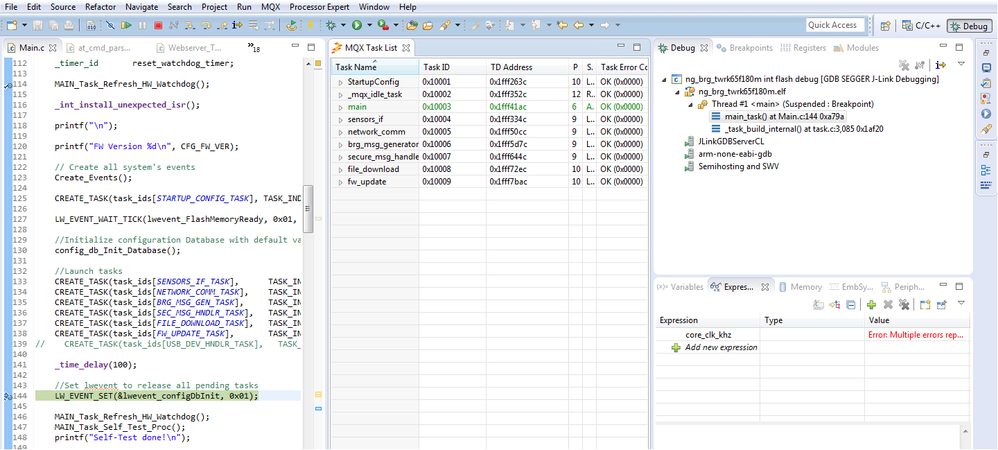Switch to the Registers tab
The width and height of the screenshot is (998, 450).
click(803, 48)
